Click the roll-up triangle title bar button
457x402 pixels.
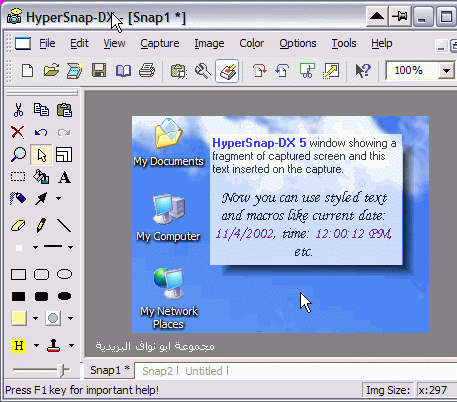[x=377, y=16]
